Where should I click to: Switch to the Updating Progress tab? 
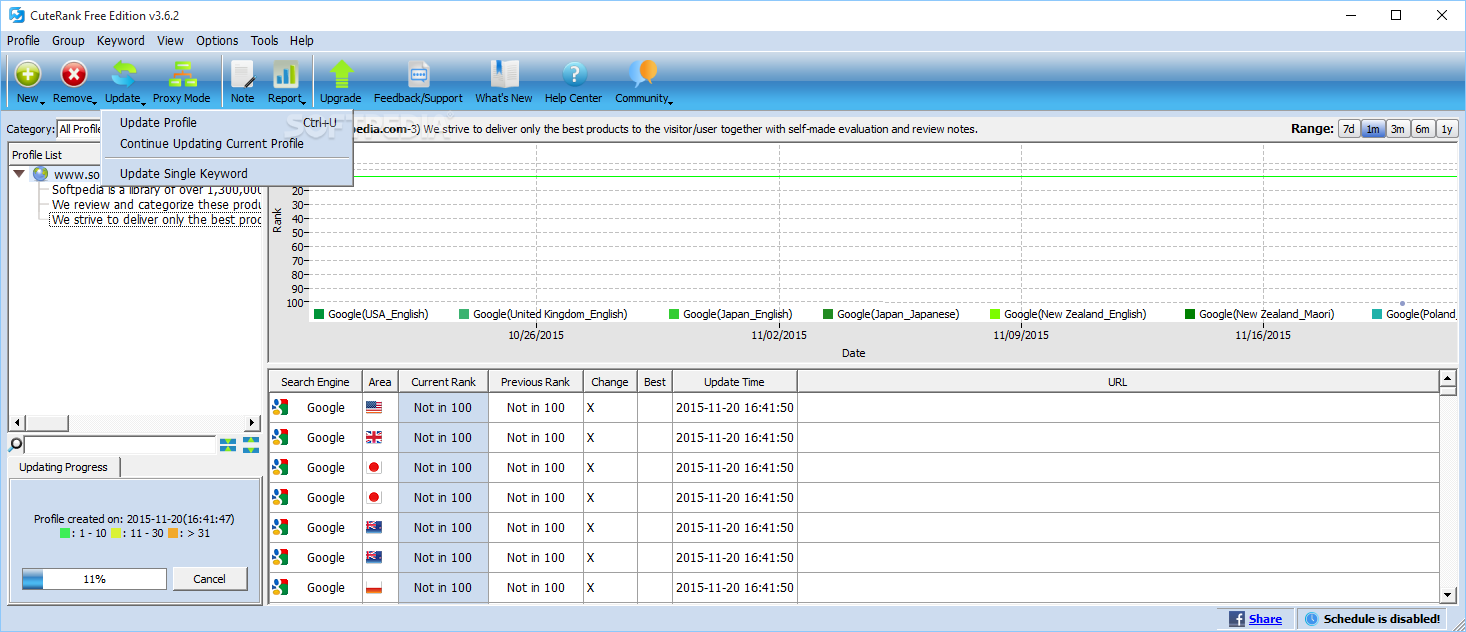(64, 467)
